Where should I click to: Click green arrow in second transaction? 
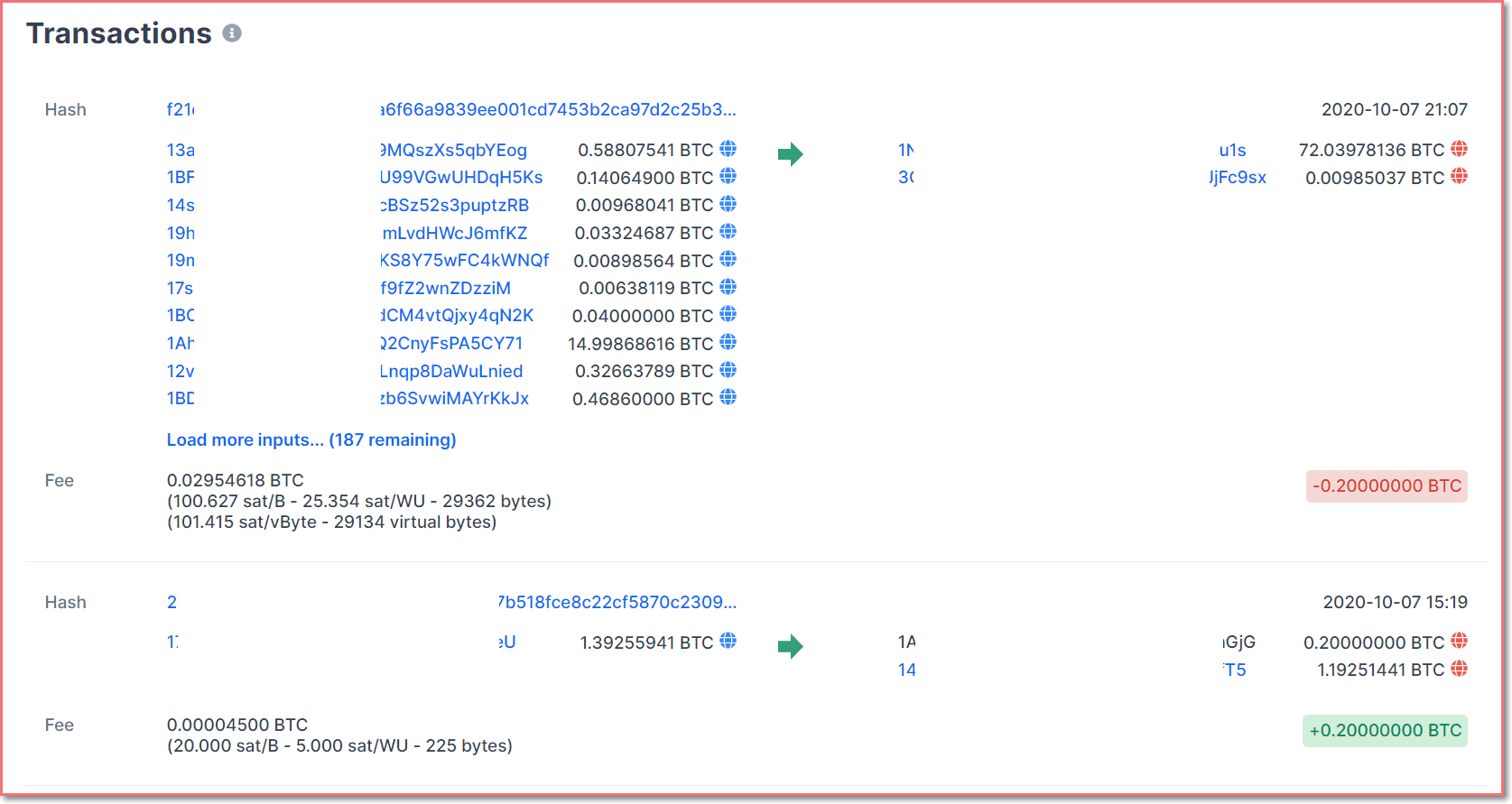click(790, 646)
